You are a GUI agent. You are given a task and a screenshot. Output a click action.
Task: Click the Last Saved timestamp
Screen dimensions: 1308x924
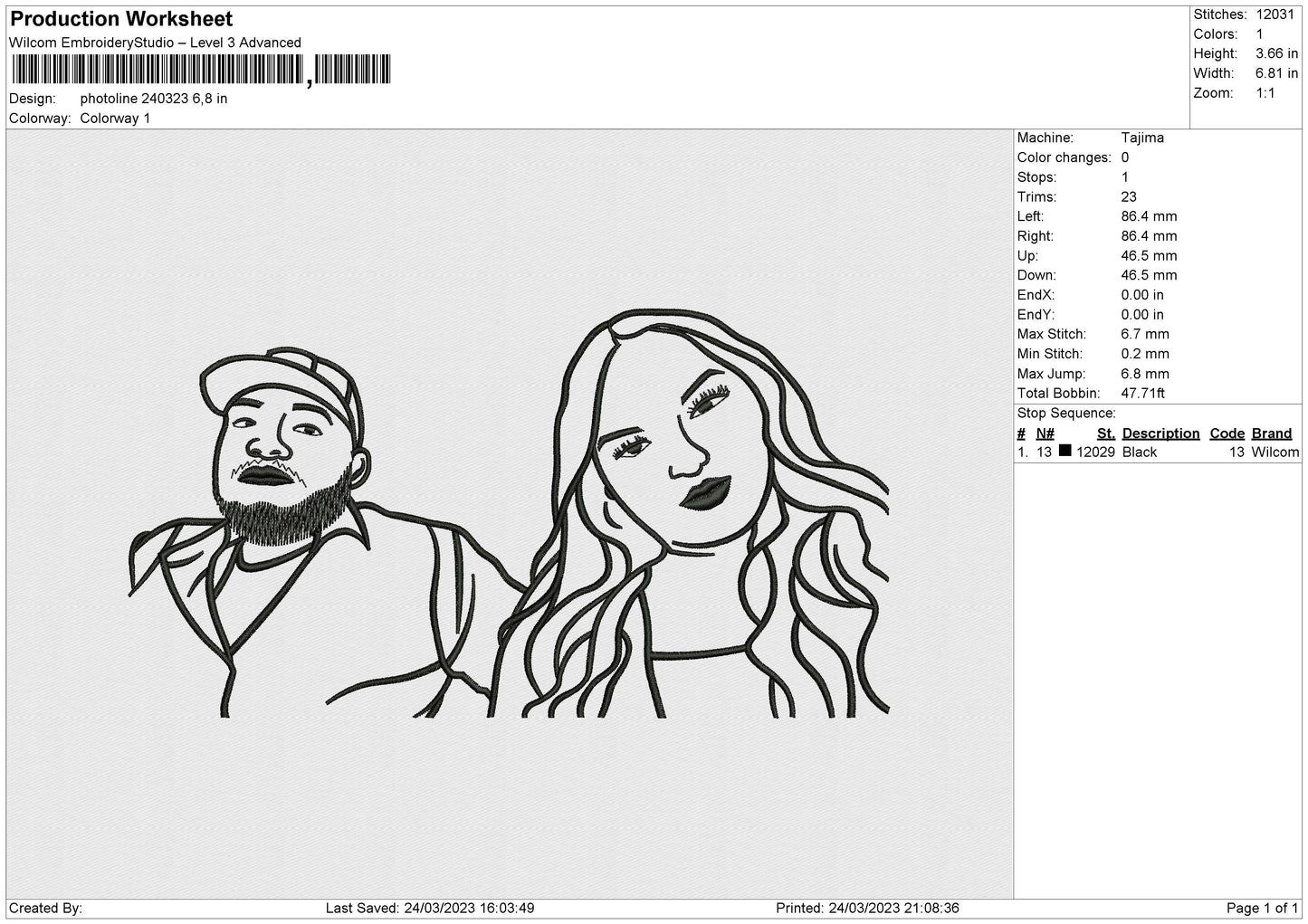click(430, 908)
